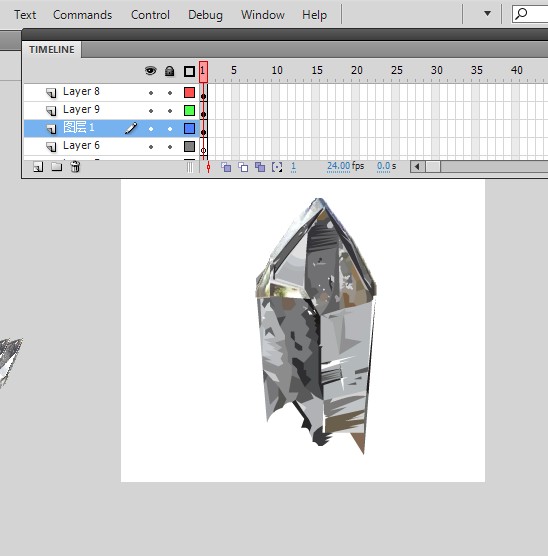
Task: Hide 图层 1 using its visibility dot
Action: click(151, 129)
